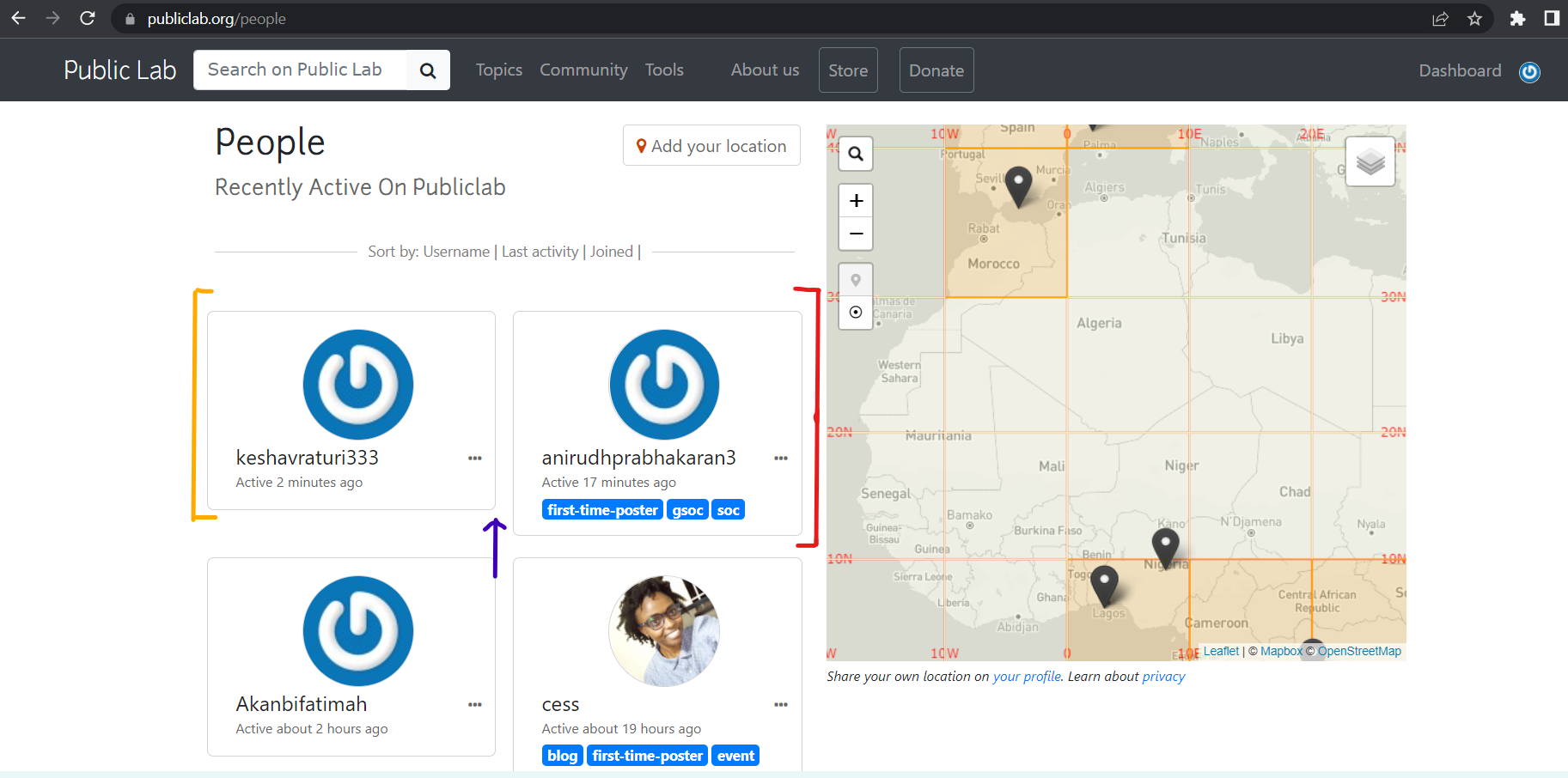Zoom in on the map
This screenshot has width=1568, height=778.
click(x=856, y=201)
